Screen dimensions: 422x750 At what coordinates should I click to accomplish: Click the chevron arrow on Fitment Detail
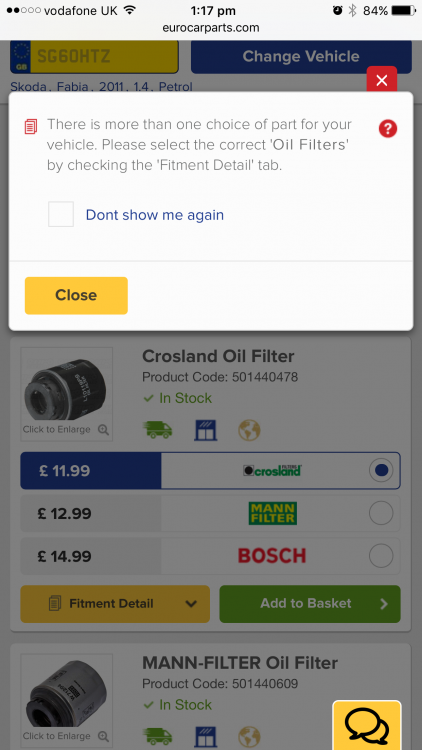pyautogui.click(x=191, y=604)
